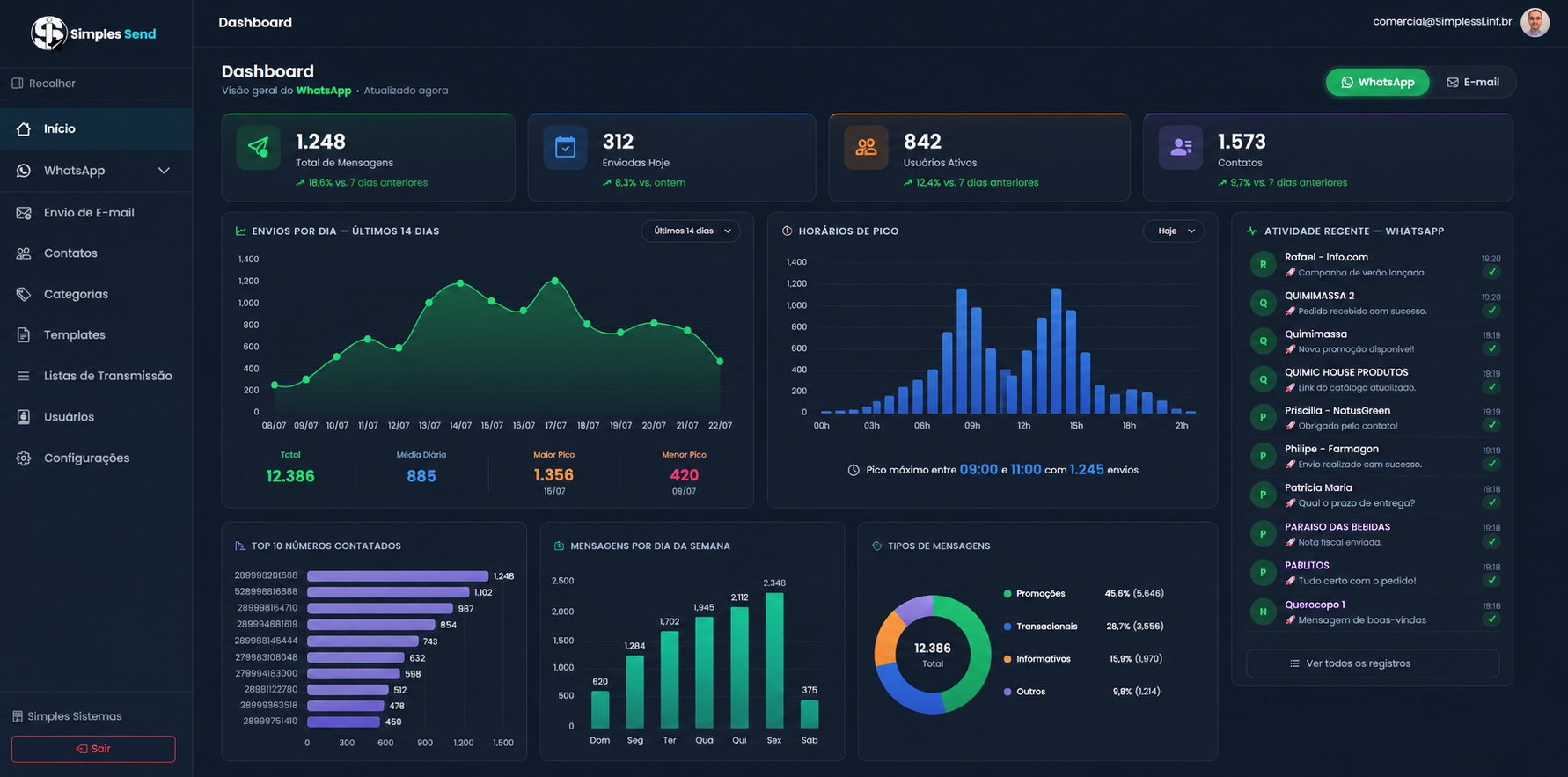Switch to the WhatsApp channel tab
Image resolution: width=1568 pixels, height=777 pixels.
1378,82
